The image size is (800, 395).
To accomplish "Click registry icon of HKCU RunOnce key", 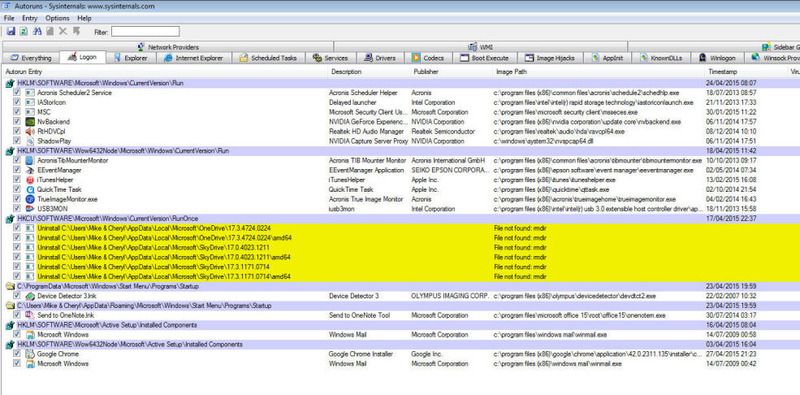I will [10, 218].
